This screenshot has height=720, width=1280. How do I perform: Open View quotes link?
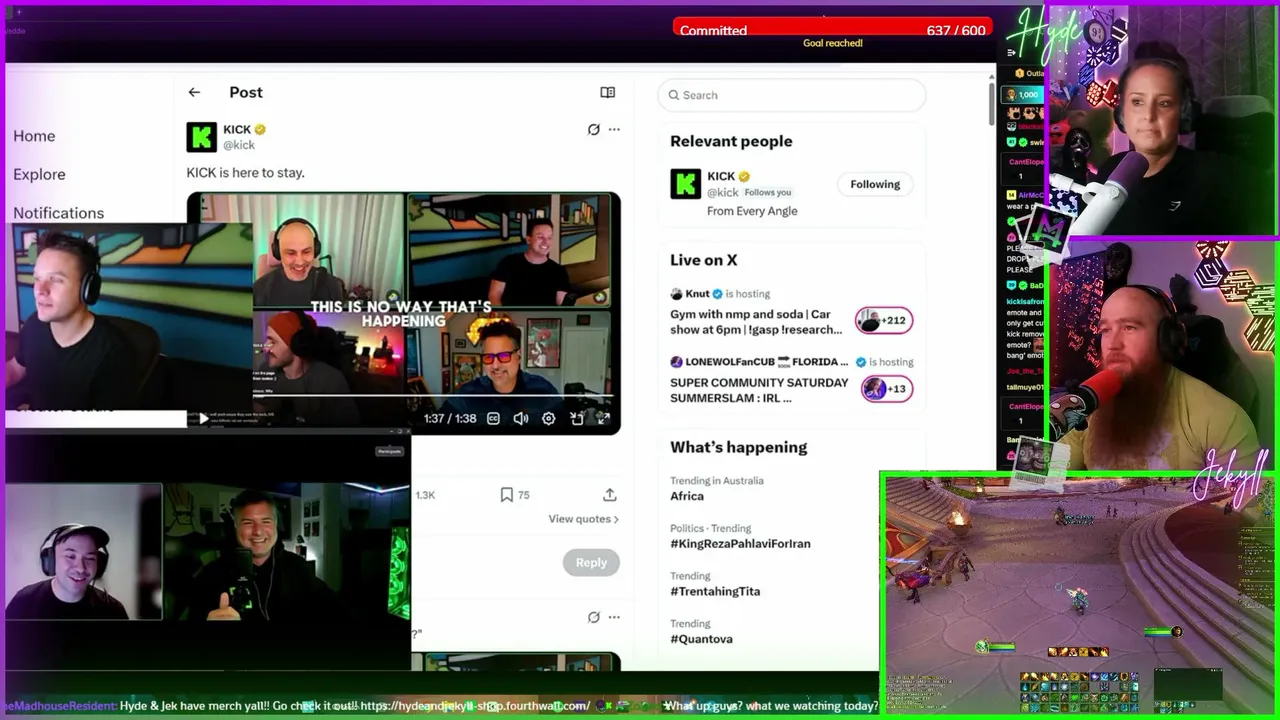583,519
